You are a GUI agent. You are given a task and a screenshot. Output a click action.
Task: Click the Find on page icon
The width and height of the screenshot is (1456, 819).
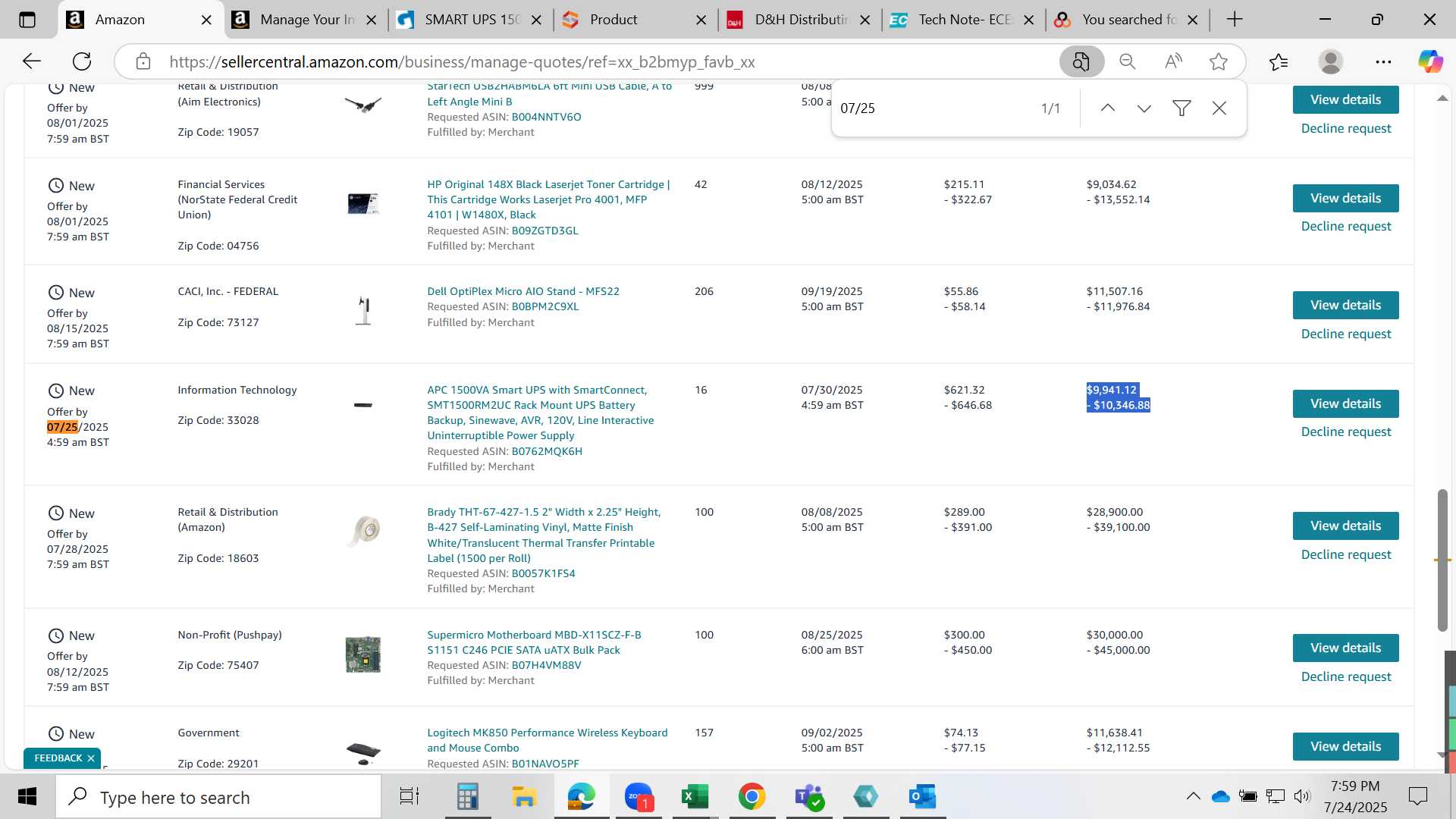click(1081, 61)
